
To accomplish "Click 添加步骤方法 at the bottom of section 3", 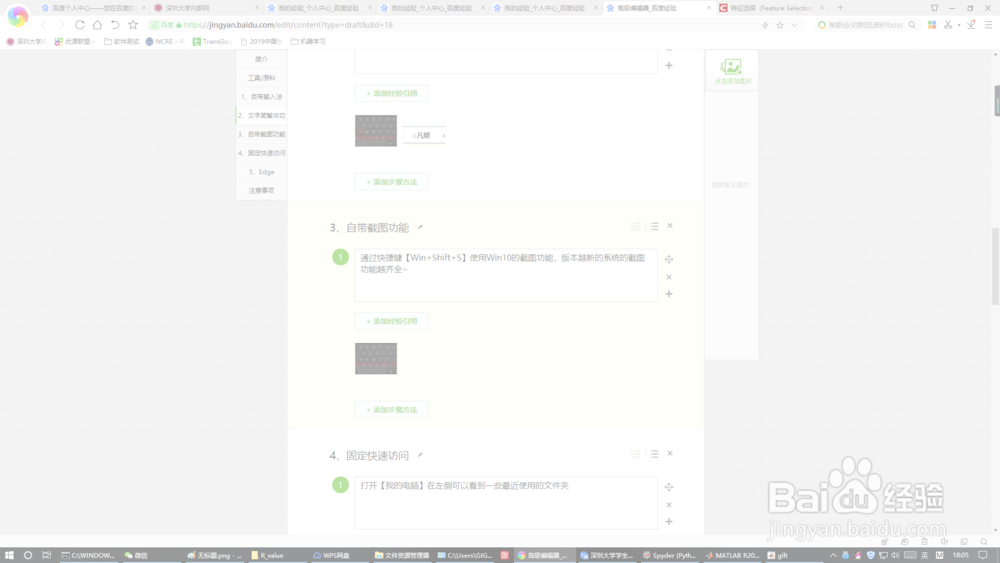I will point(391,409).
